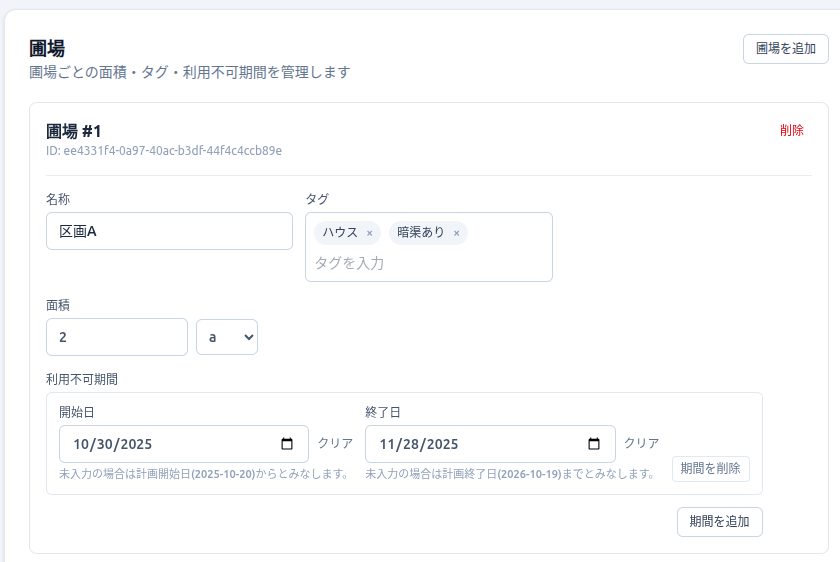The width and height of the screenshot is (840, 562).
Task: Open the 開始日 calendar picker icon
Action: coord(287,444)
